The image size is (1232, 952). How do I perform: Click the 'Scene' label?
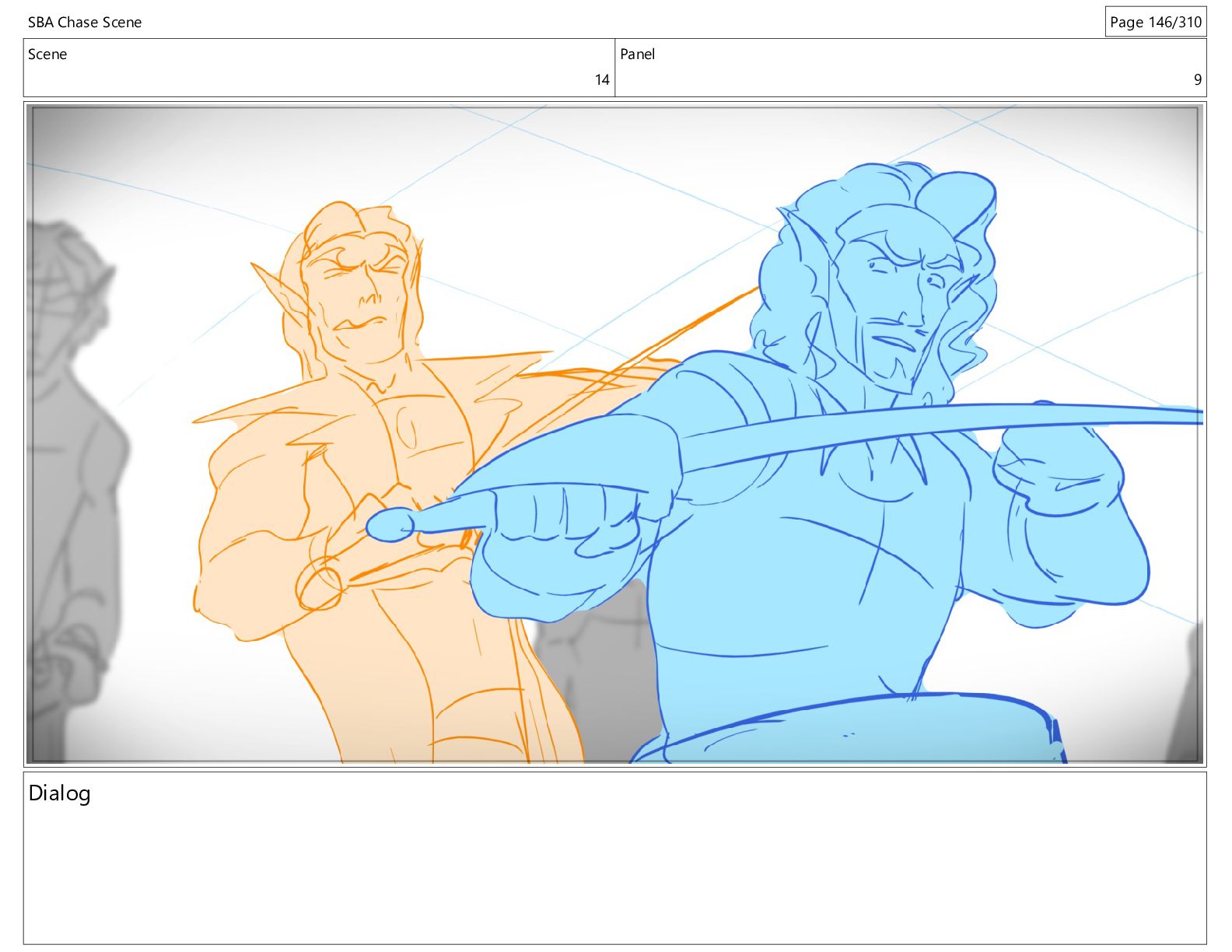47,54
